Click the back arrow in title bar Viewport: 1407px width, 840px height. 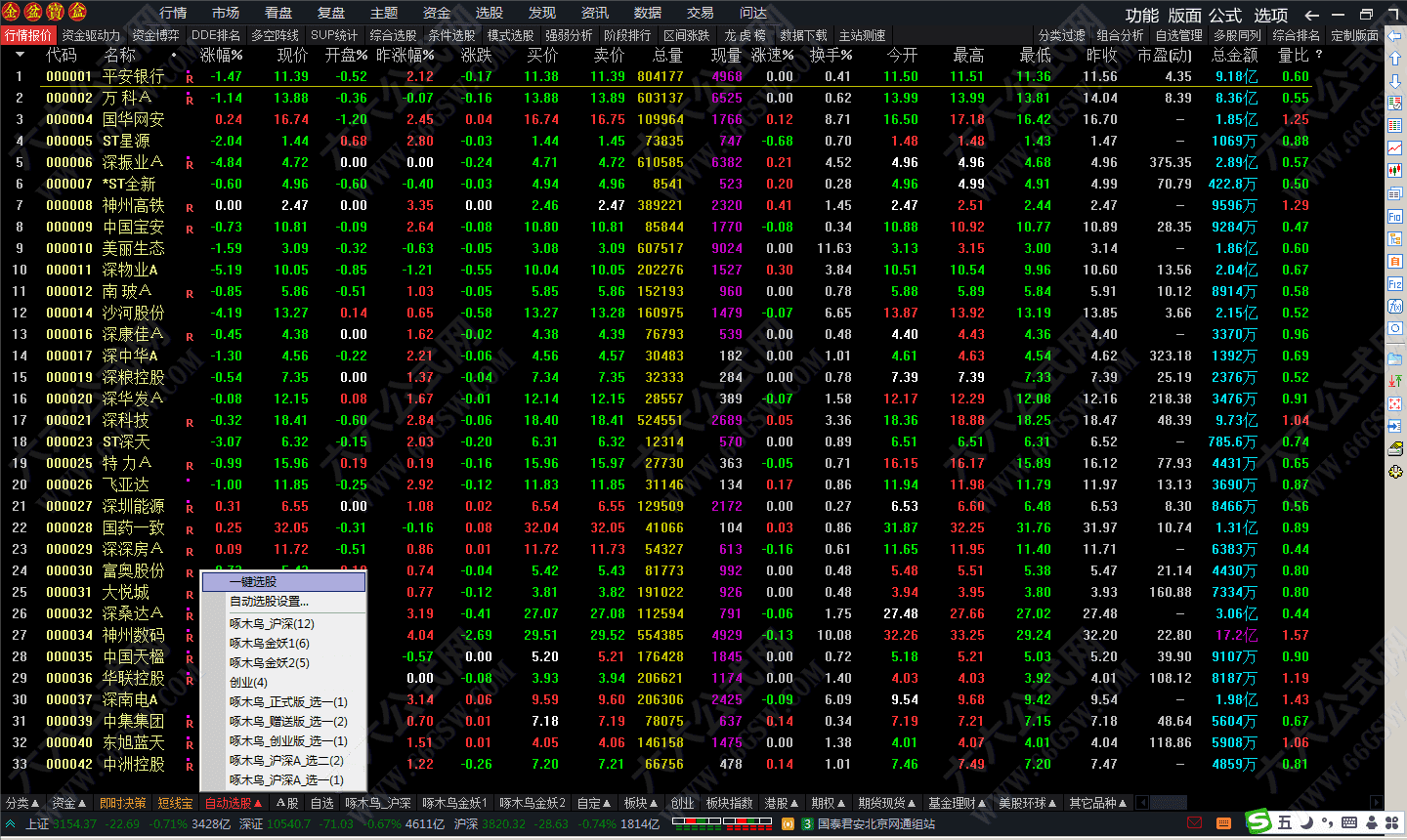pos(1312,15)
